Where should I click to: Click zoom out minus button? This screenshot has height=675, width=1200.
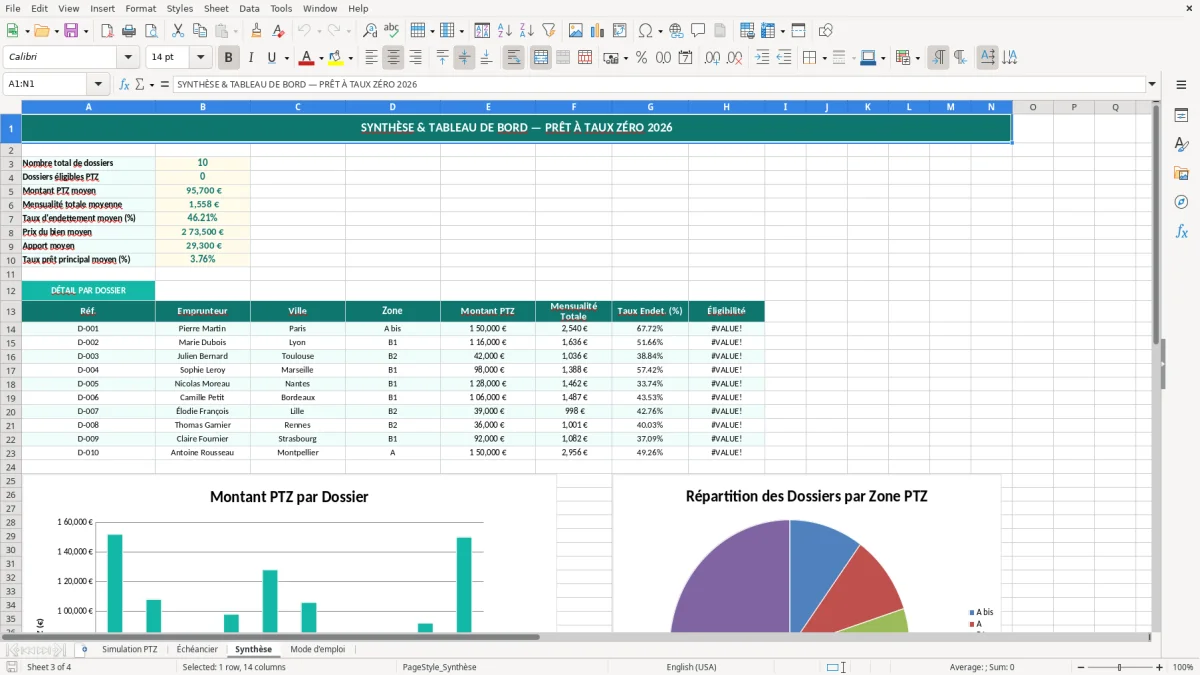[1081, 667]
